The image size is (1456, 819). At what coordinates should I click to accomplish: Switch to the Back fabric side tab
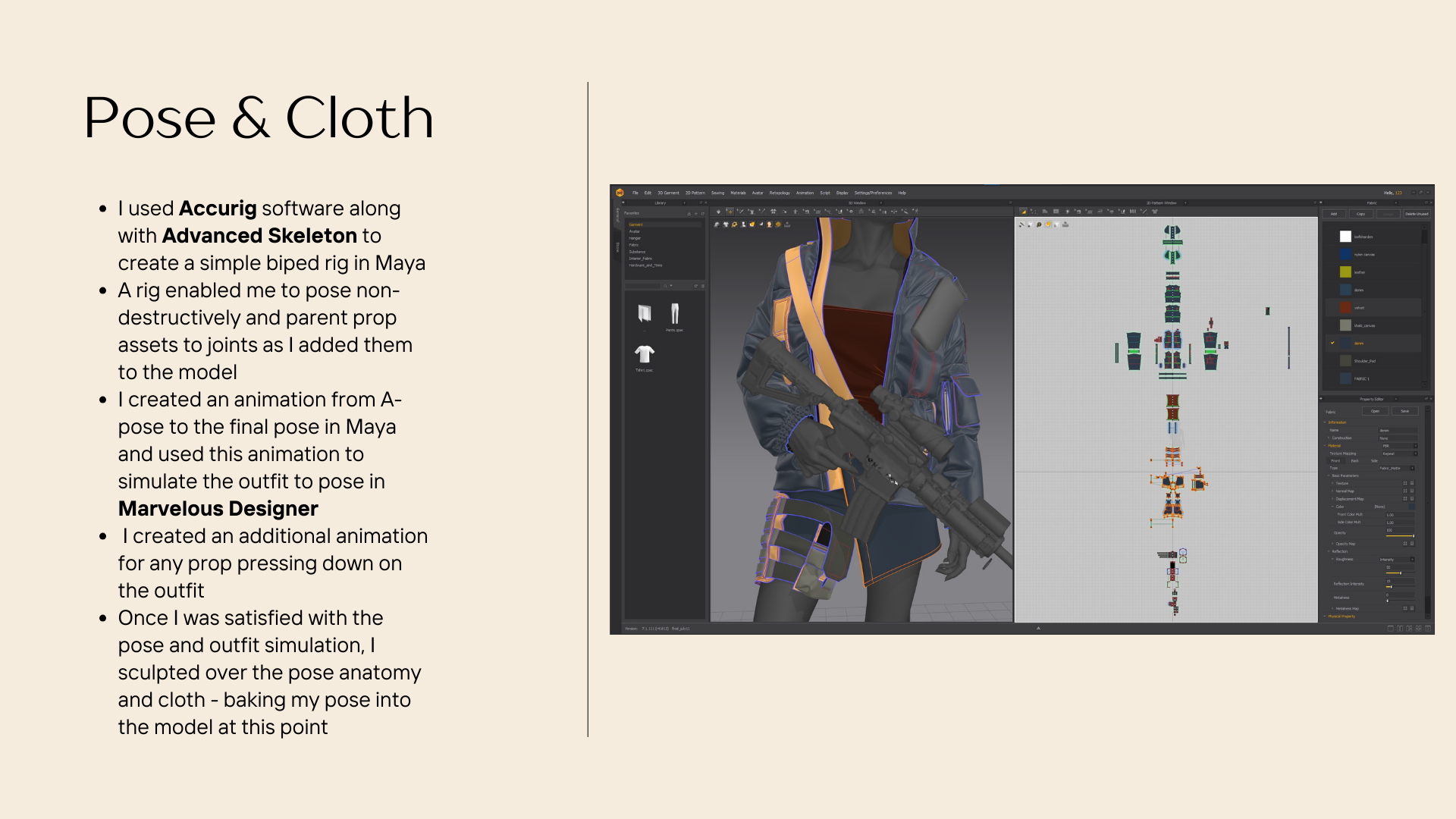pyautogui.click(x=1355, y=460)
